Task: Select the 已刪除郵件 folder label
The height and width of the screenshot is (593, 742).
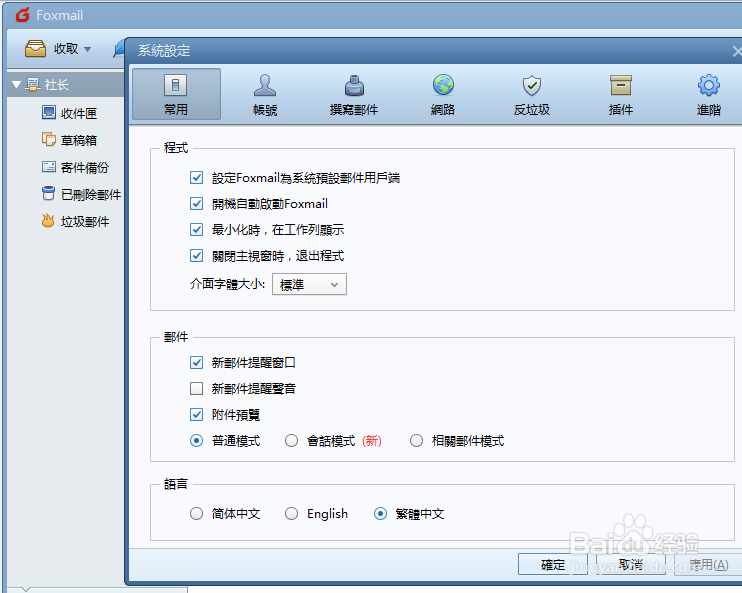Action: tap(91, 195)
